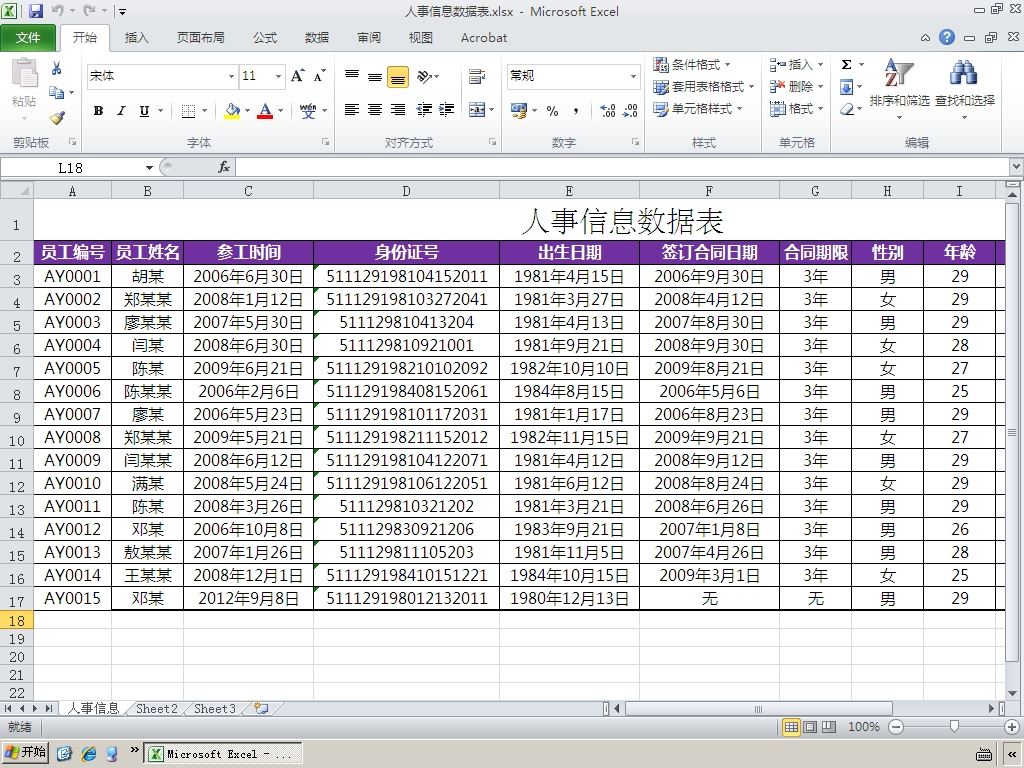Toggle Underline formatting
This screenshot has width=1024, height=768.
[144, 111]
